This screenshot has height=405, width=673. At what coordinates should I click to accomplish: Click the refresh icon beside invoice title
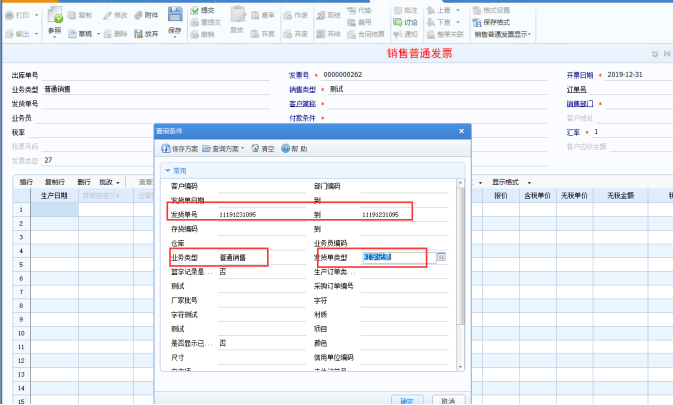(x=655, y=54)
